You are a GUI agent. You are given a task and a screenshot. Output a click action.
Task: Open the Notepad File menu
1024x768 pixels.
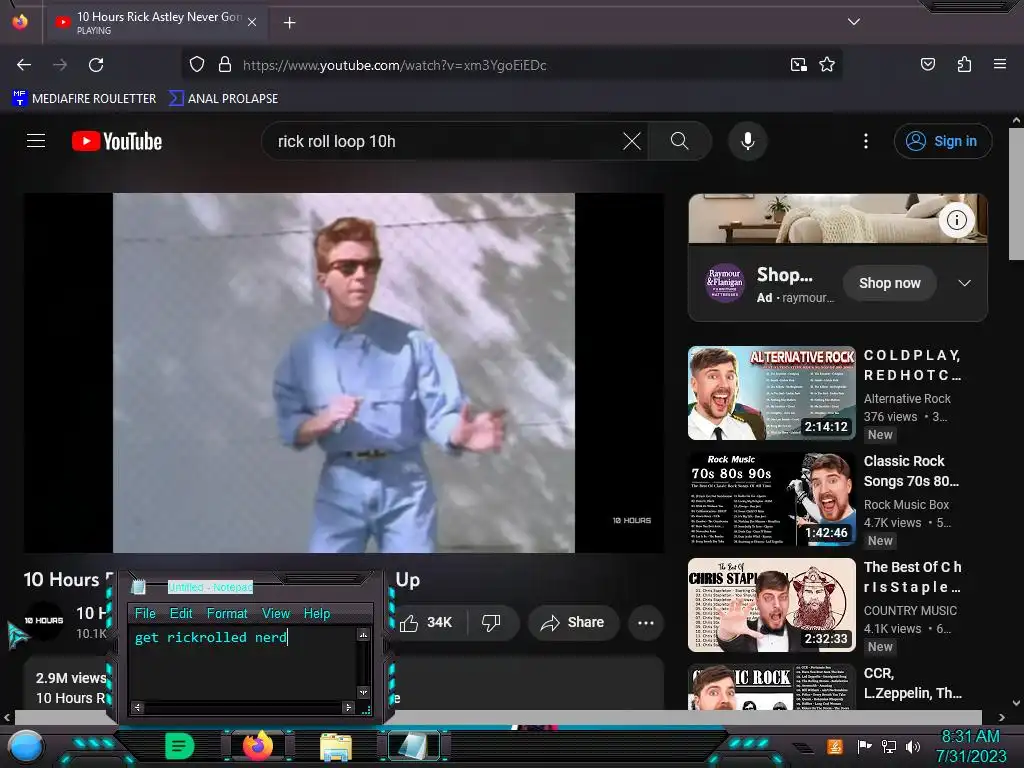coord(145,613)
